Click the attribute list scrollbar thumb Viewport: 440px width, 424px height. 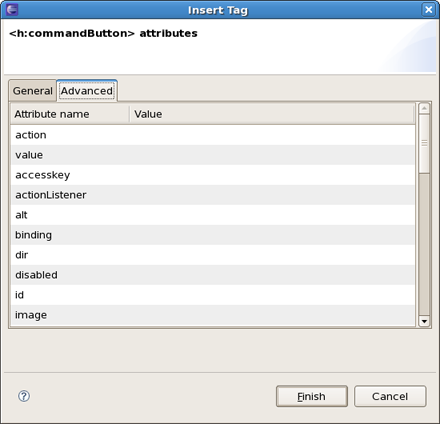424,144
